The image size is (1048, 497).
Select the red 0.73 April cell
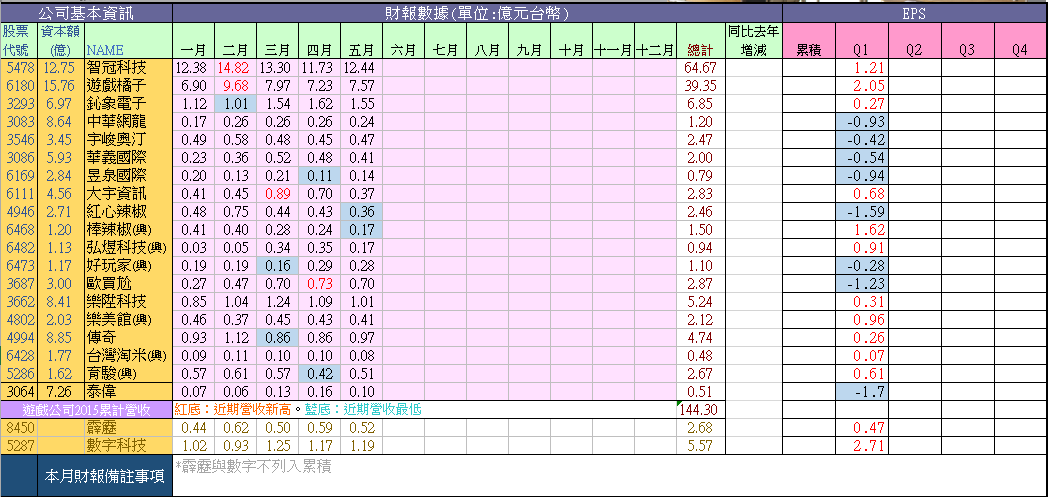tap(319, 284)
